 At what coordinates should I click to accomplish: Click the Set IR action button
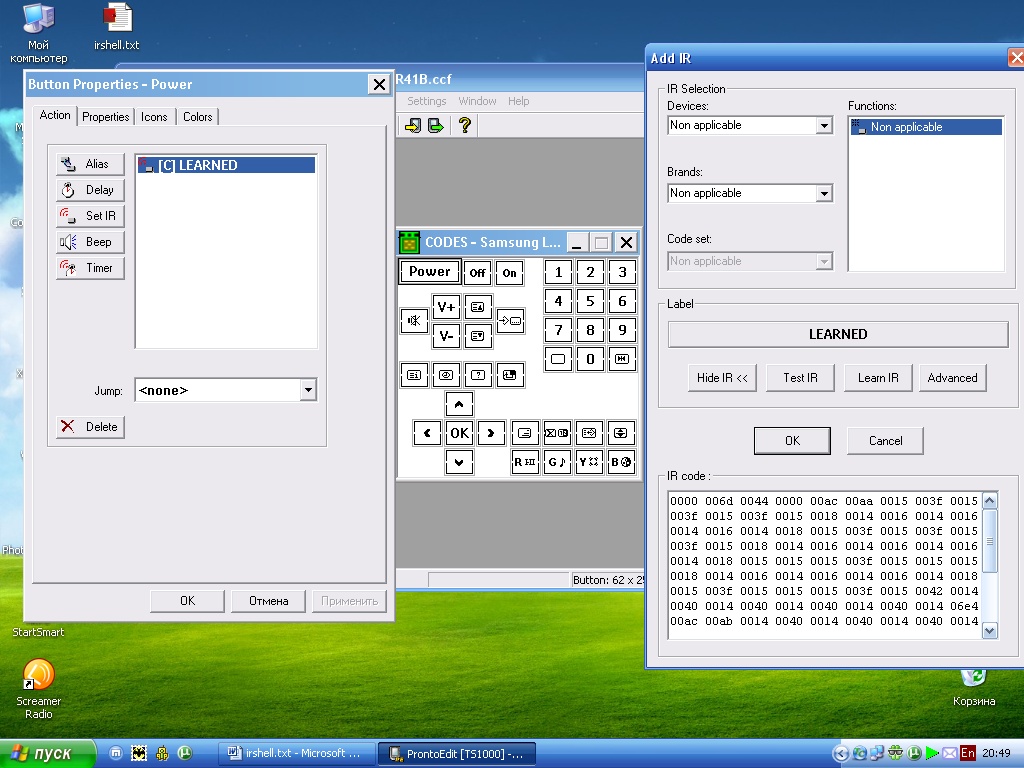(90, 216)
